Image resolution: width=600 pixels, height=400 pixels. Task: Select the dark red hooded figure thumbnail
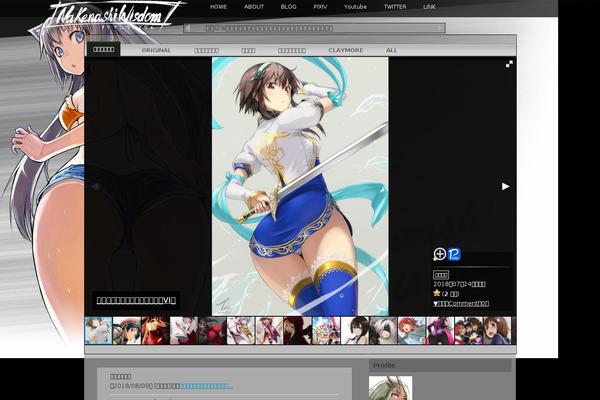[298, 330]
